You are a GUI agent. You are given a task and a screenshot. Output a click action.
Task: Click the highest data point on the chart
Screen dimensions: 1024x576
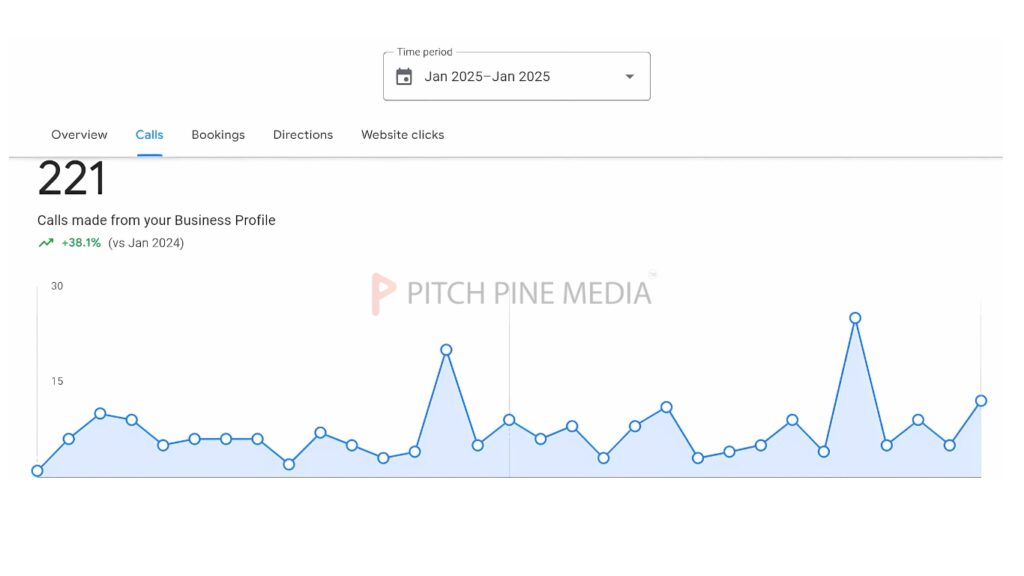(x=855, y=318)
